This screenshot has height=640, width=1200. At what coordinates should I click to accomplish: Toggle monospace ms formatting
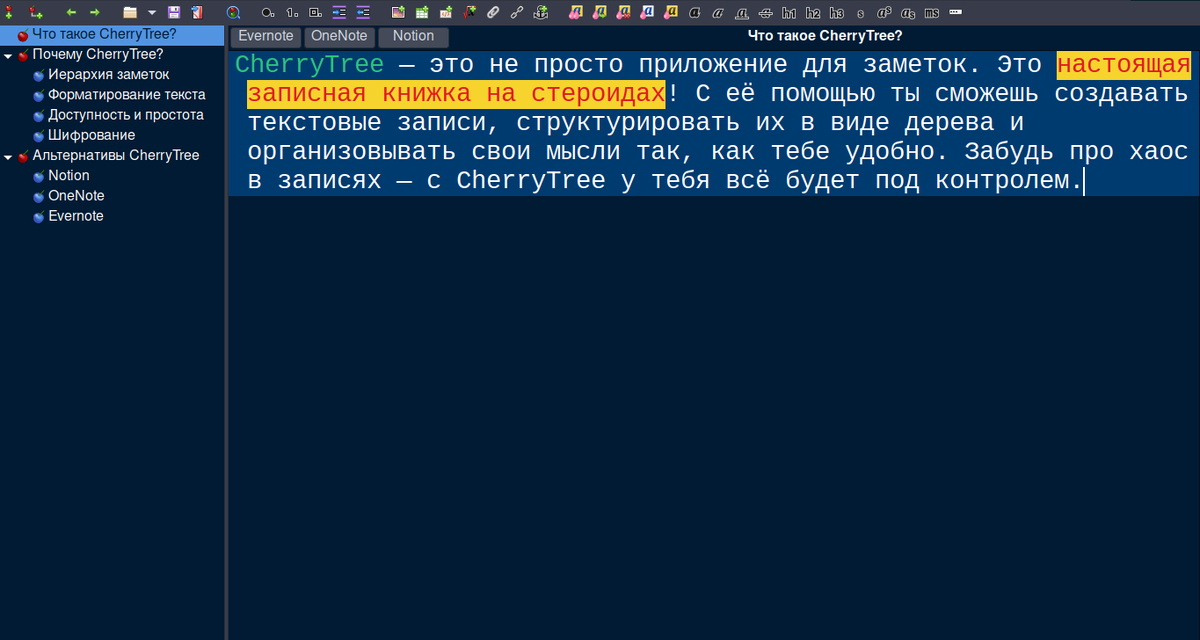coord(932,13)
